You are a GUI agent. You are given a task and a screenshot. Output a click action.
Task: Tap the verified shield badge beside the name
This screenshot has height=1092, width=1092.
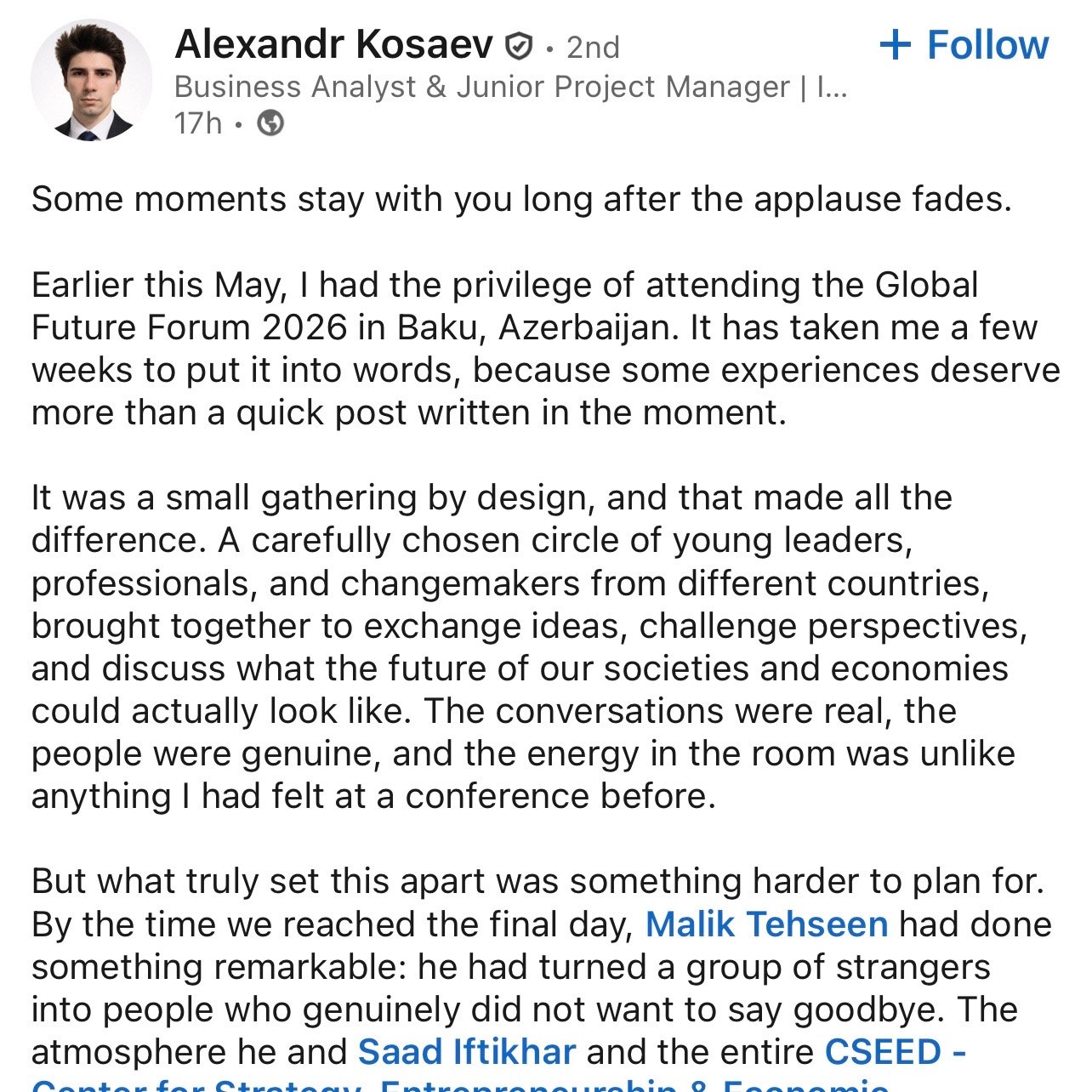(x=518, y=46)
